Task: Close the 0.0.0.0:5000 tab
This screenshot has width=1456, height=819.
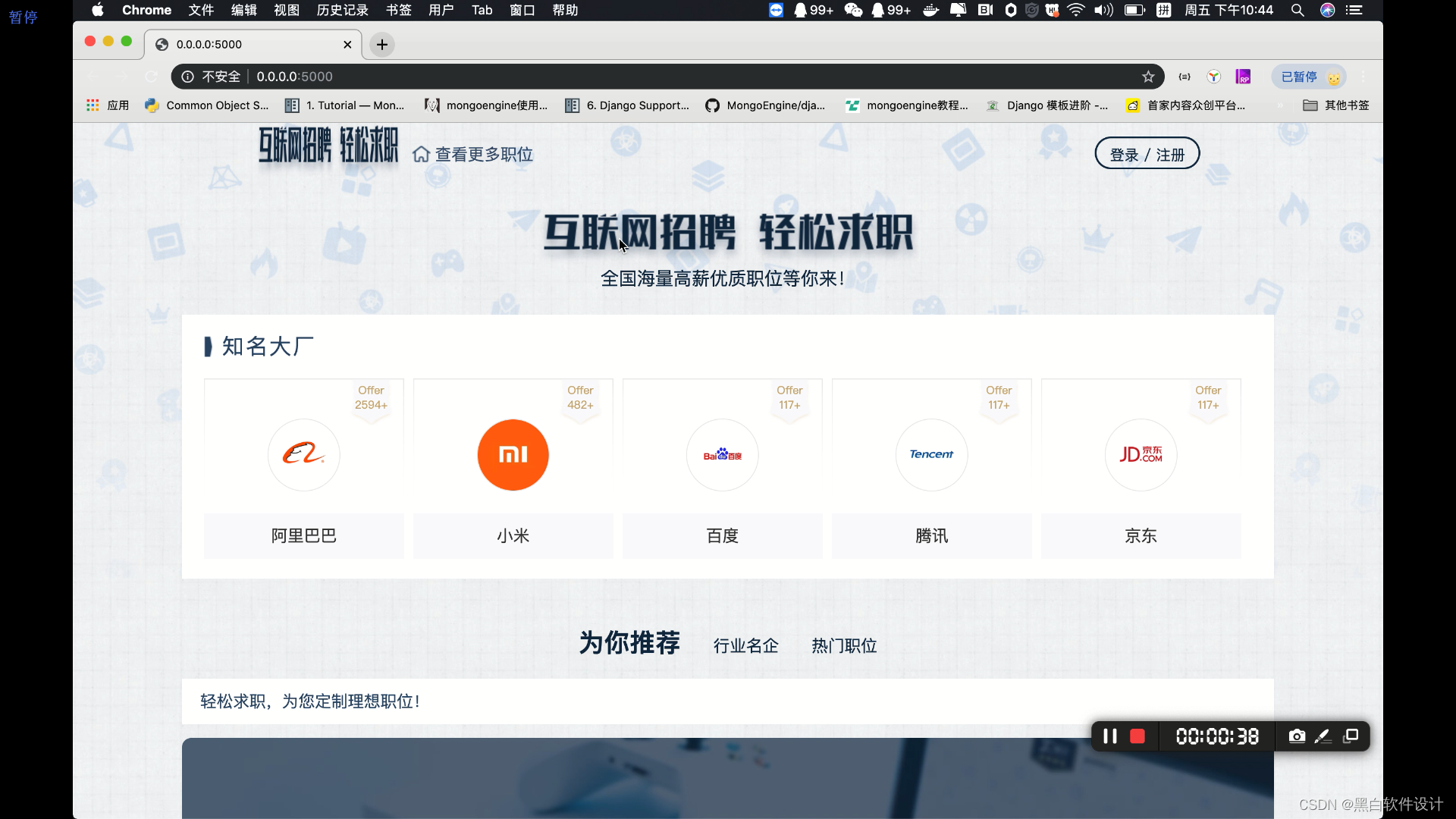Action: click(347, 45)
